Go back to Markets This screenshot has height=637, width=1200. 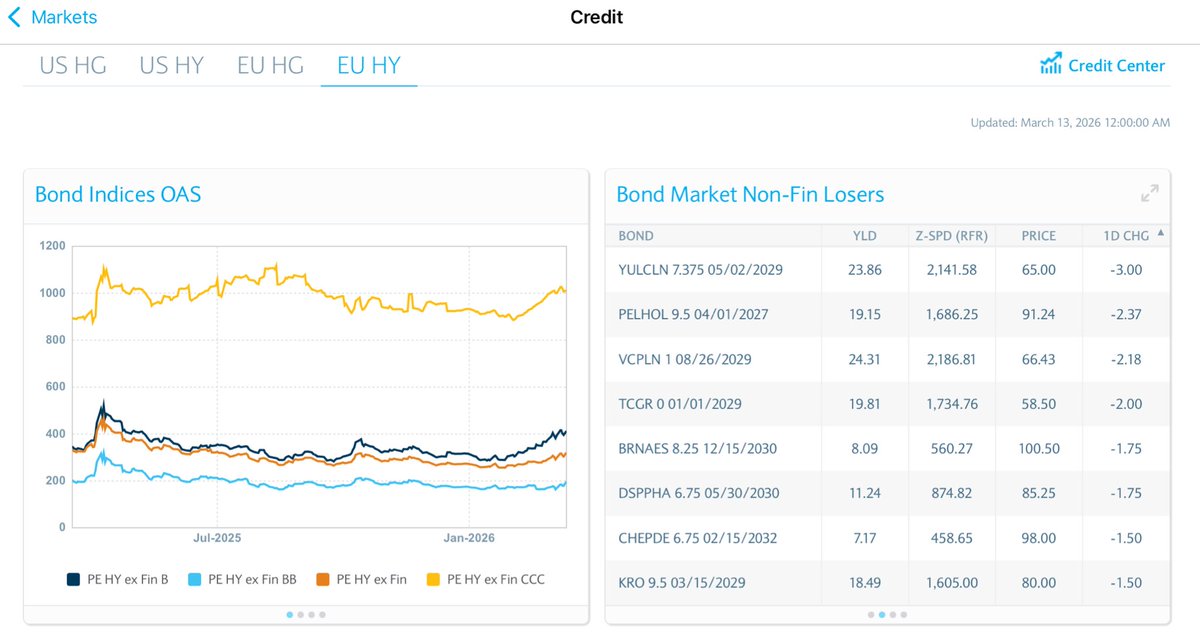(52, 17)
